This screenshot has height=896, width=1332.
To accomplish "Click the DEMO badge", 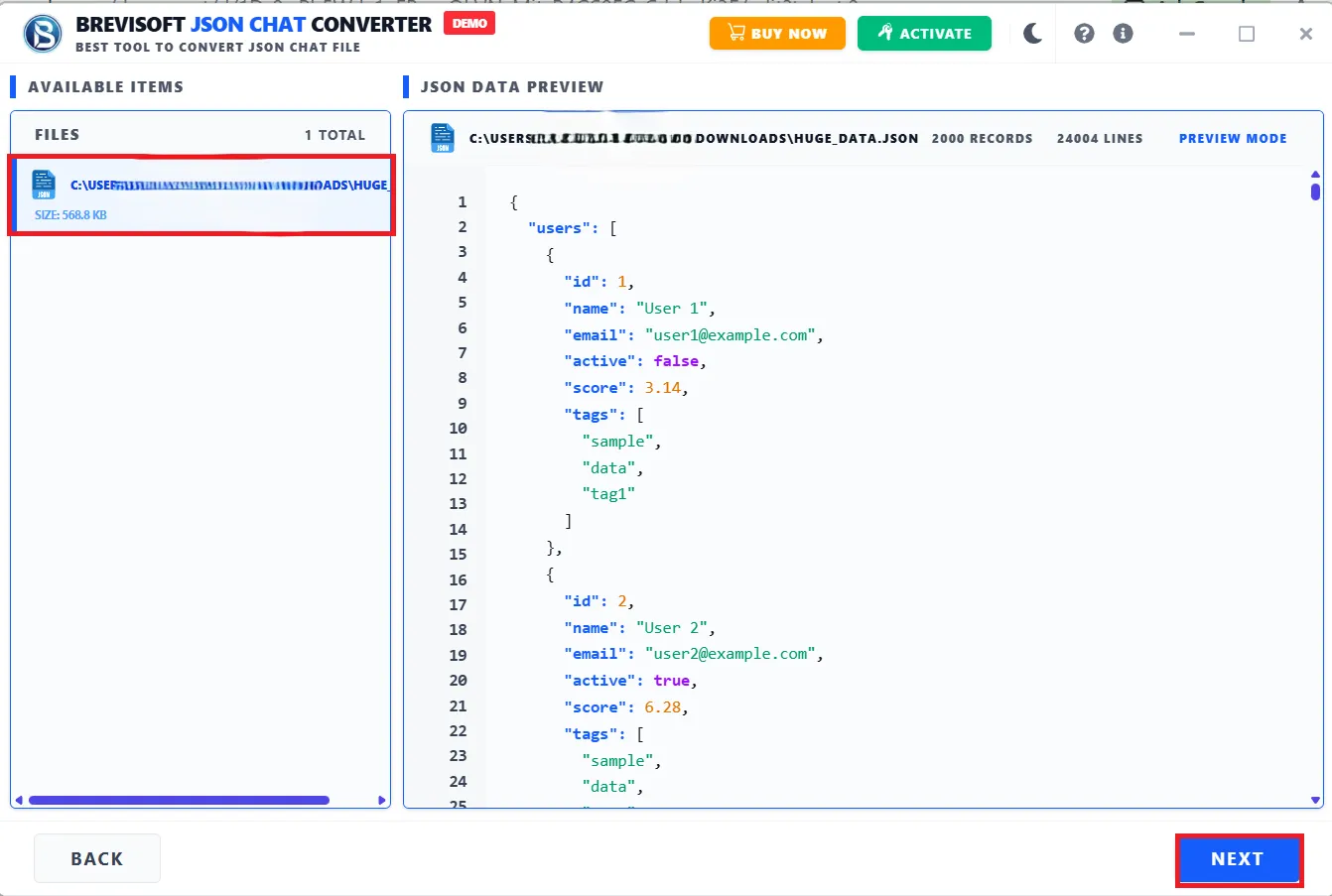I will pos(469,24).
